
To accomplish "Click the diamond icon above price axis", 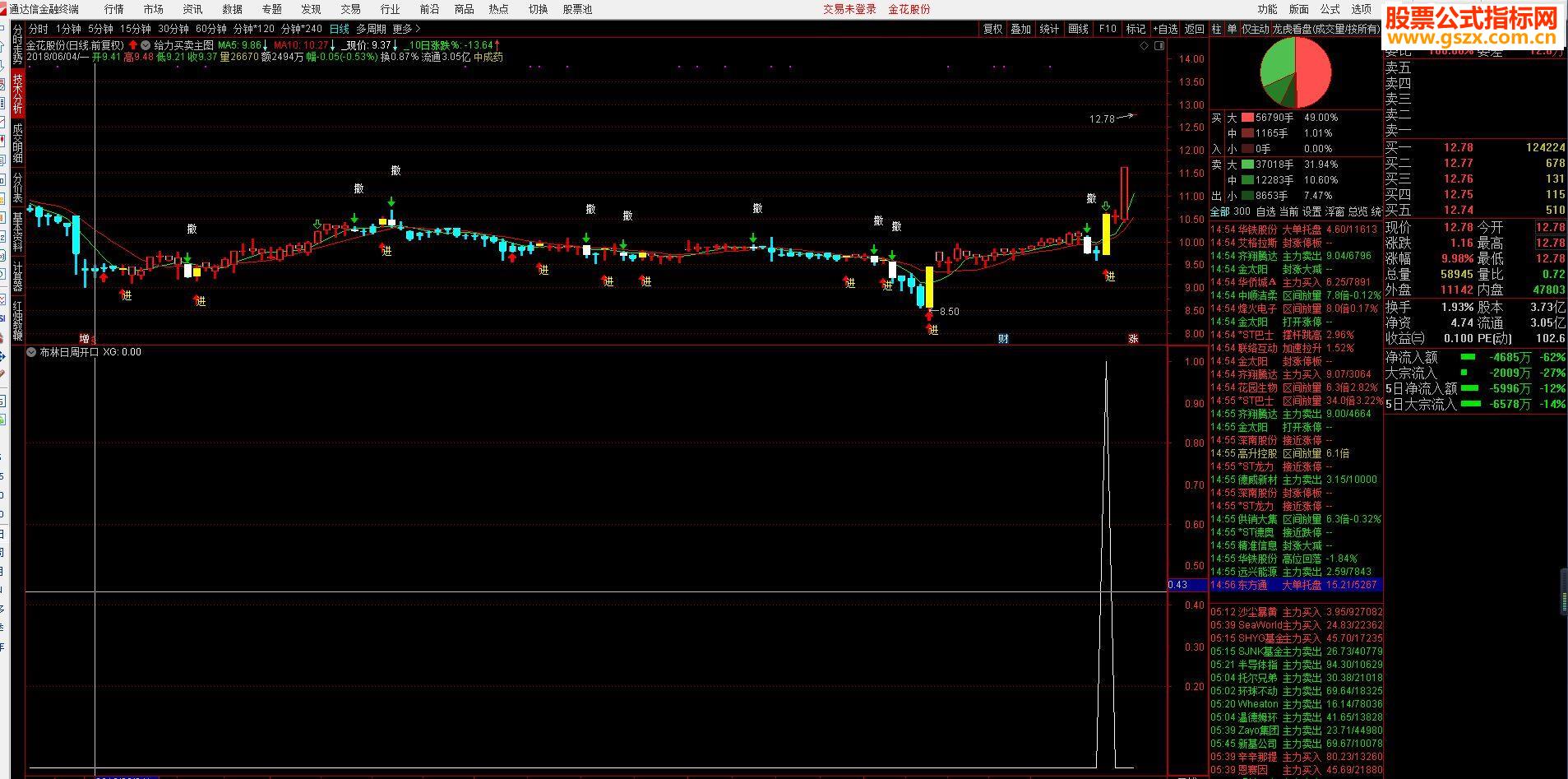I will pos(1145,46).
